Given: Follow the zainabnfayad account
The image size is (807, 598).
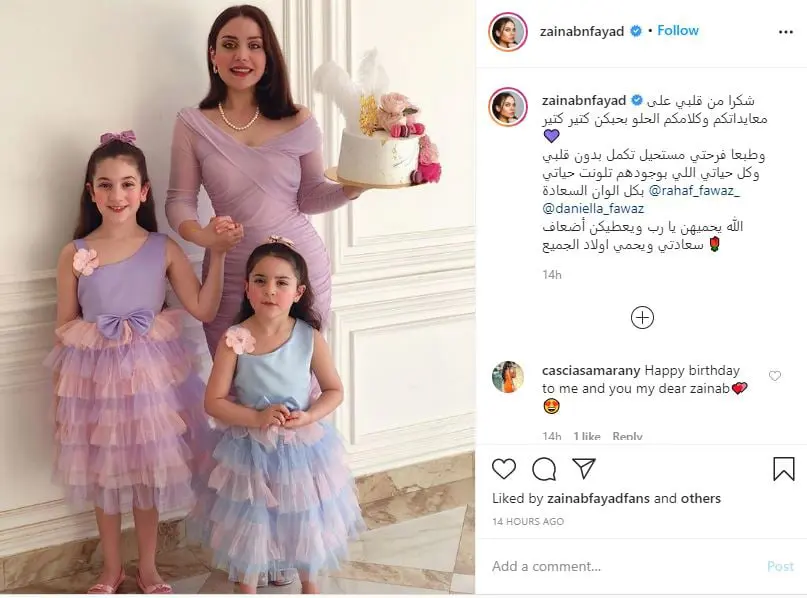Looking at the screenshot, I should [678, 30].
